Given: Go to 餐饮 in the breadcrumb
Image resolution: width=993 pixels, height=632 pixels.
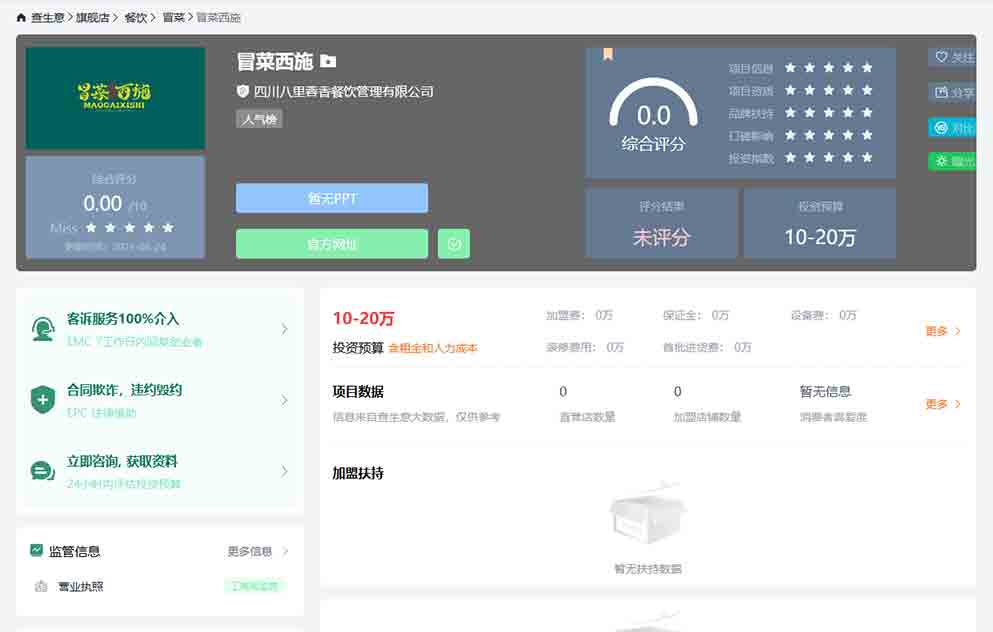Looking at the screenshot, I should tap(136, 18).
